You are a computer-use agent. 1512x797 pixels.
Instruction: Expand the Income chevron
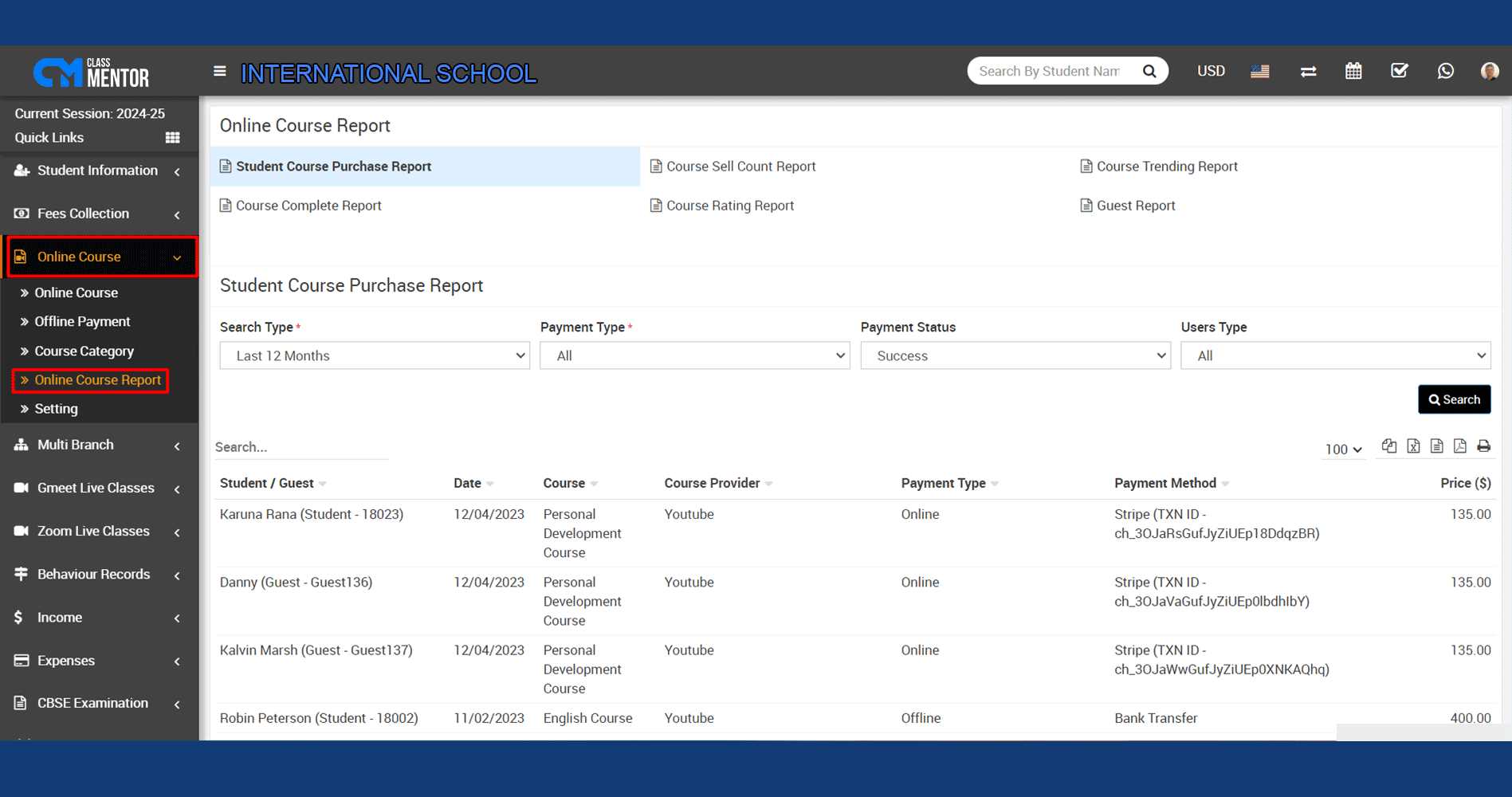[x=177, y=618]
